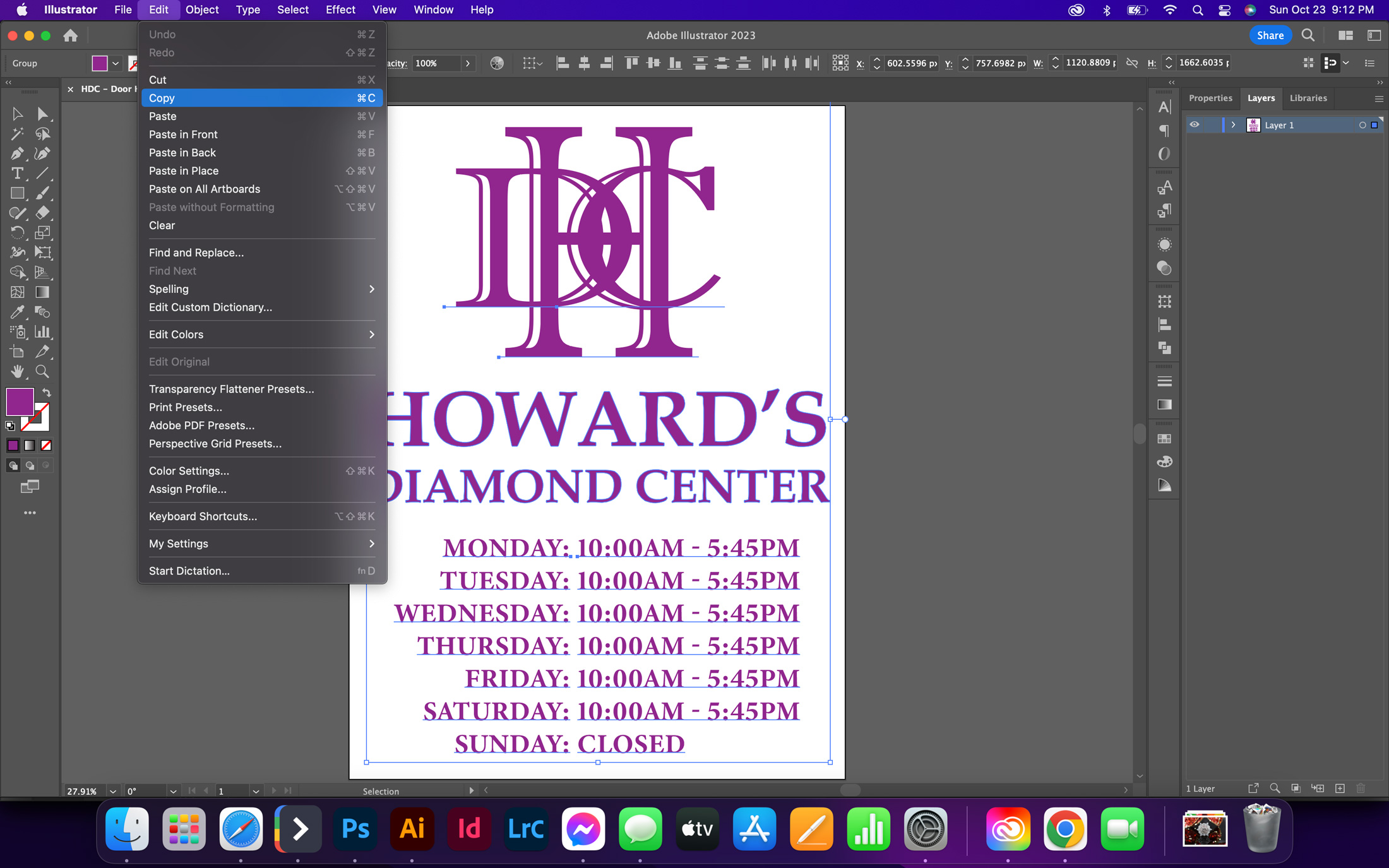1389x868 pixels.
Task: Select the Gradient tool
Action: pyautogui.click(x=42, y=292)
